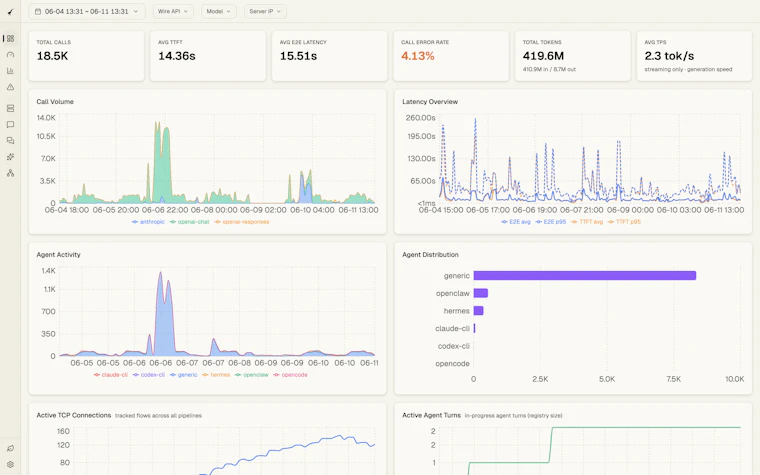Toggle opencode series in Agent Activity legend

pyautogui.click(x=290, y=375)
